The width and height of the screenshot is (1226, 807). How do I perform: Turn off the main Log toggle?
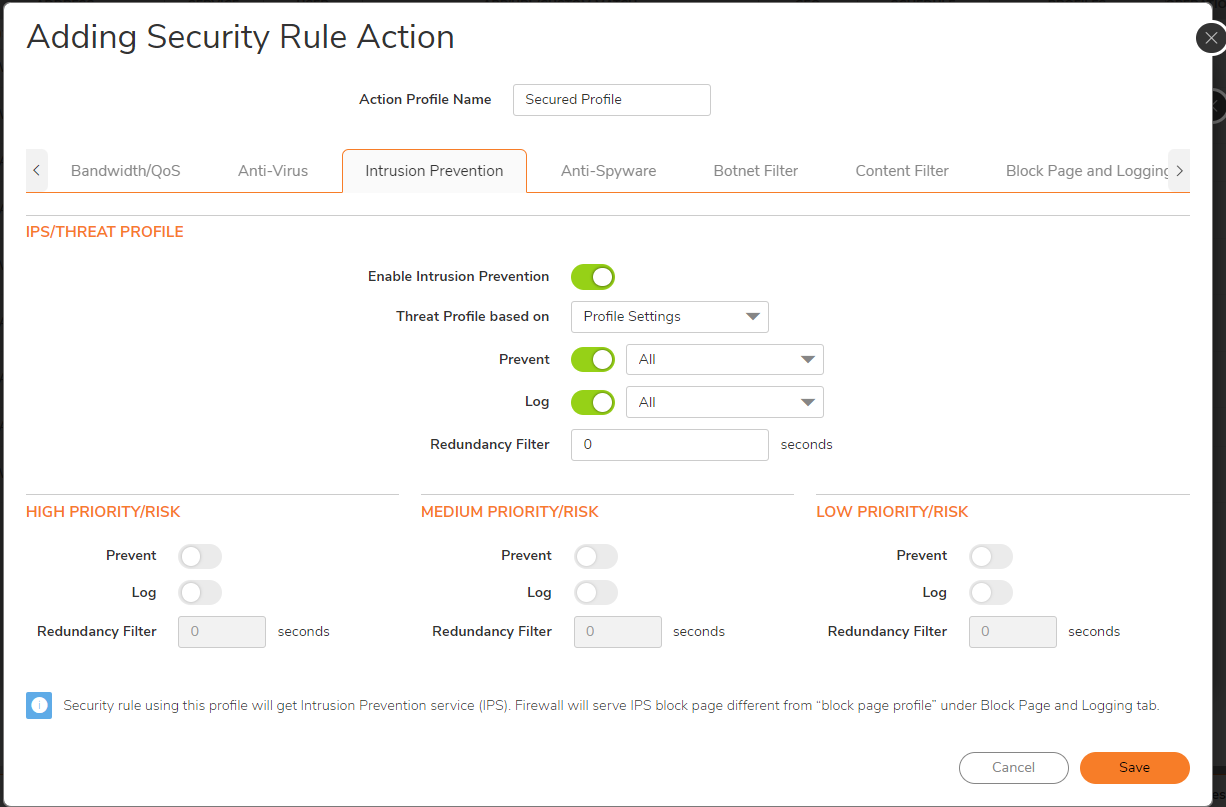point(592,402)
